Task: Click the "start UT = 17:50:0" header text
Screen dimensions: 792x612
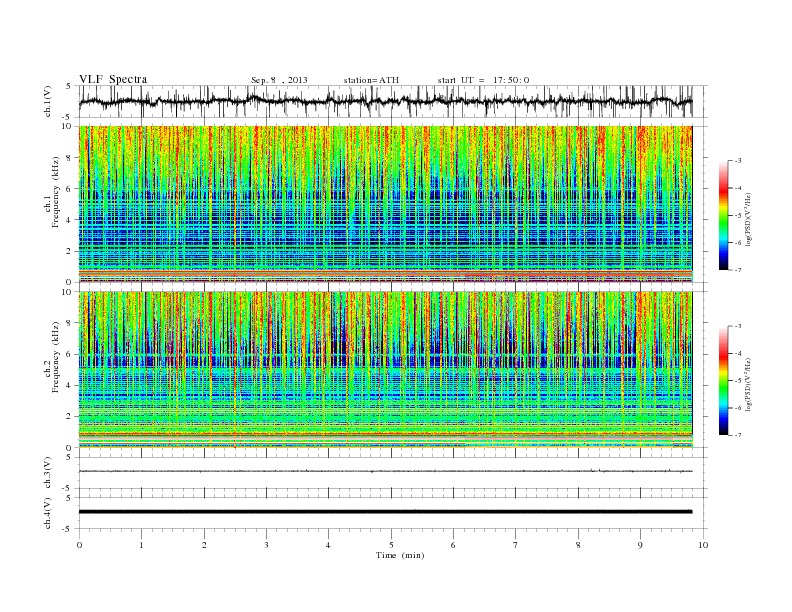Action: 483,80
